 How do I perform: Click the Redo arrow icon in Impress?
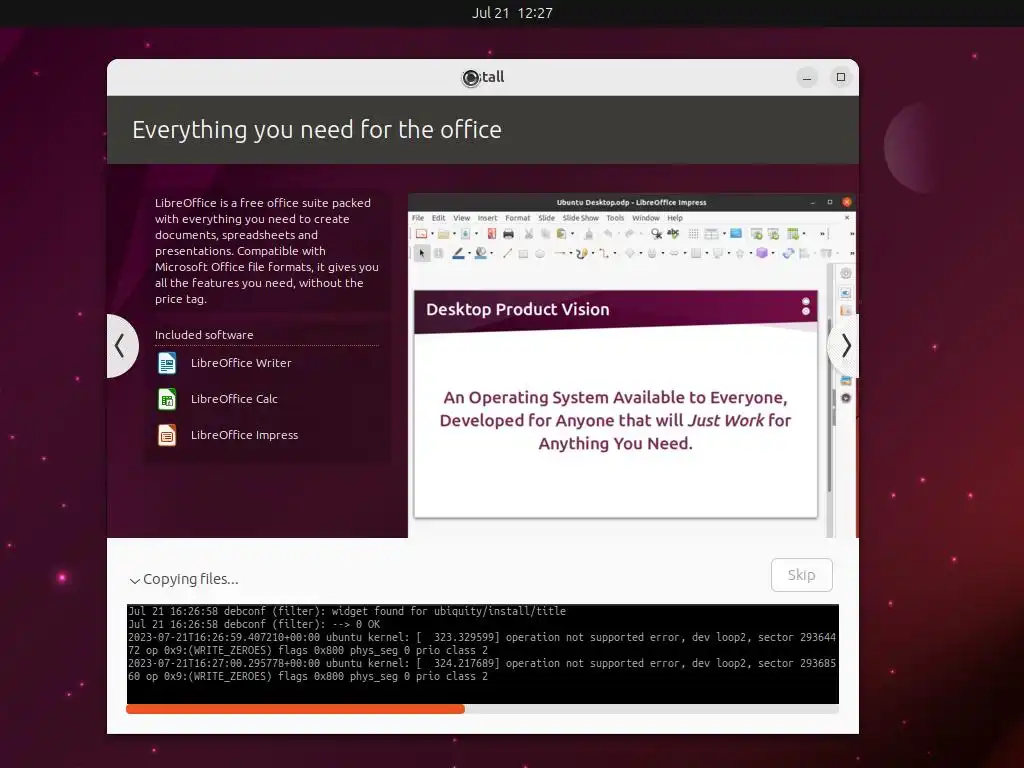click(630, 234)
